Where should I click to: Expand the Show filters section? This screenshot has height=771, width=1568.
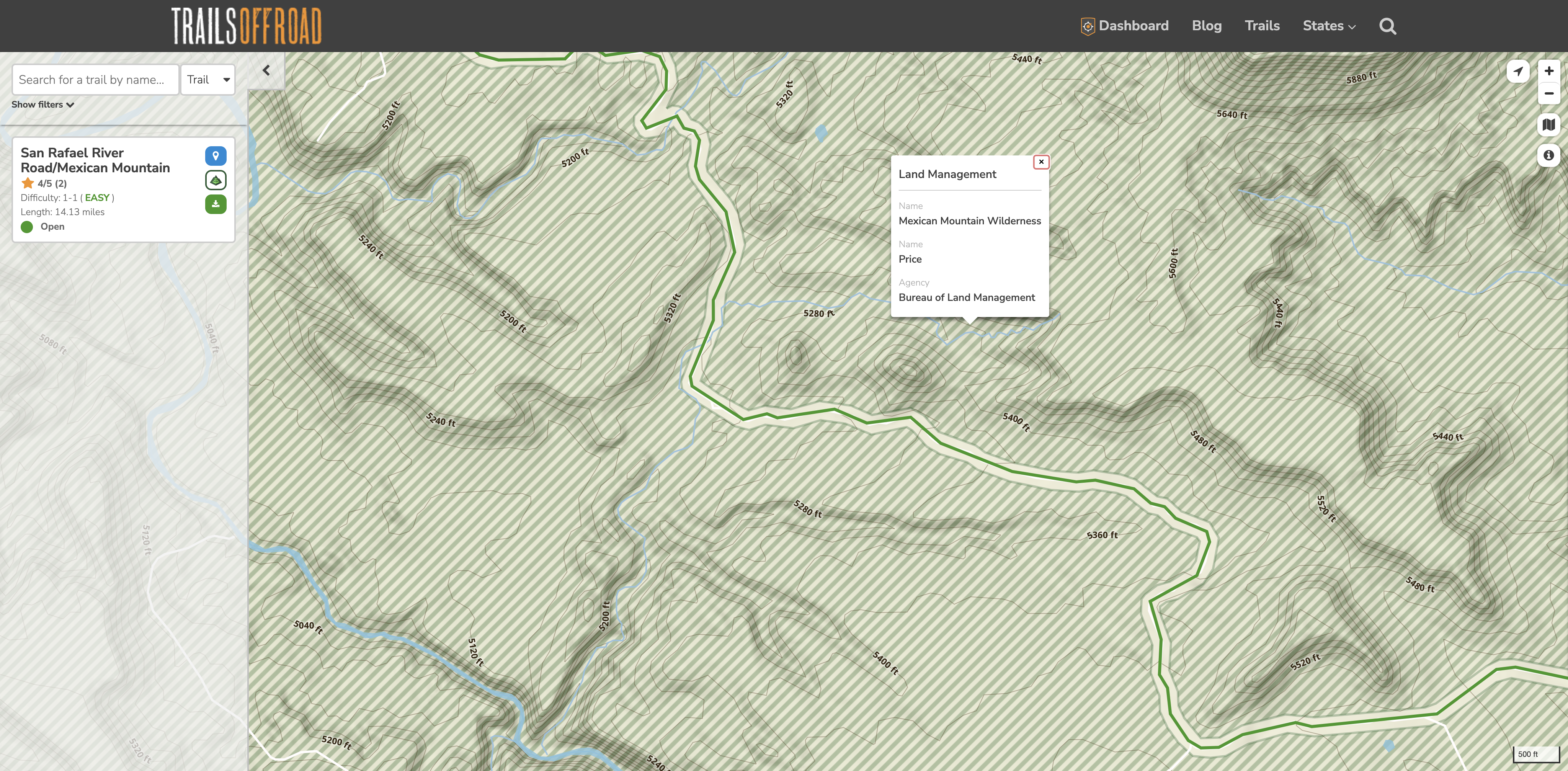[x=42, y=105]
